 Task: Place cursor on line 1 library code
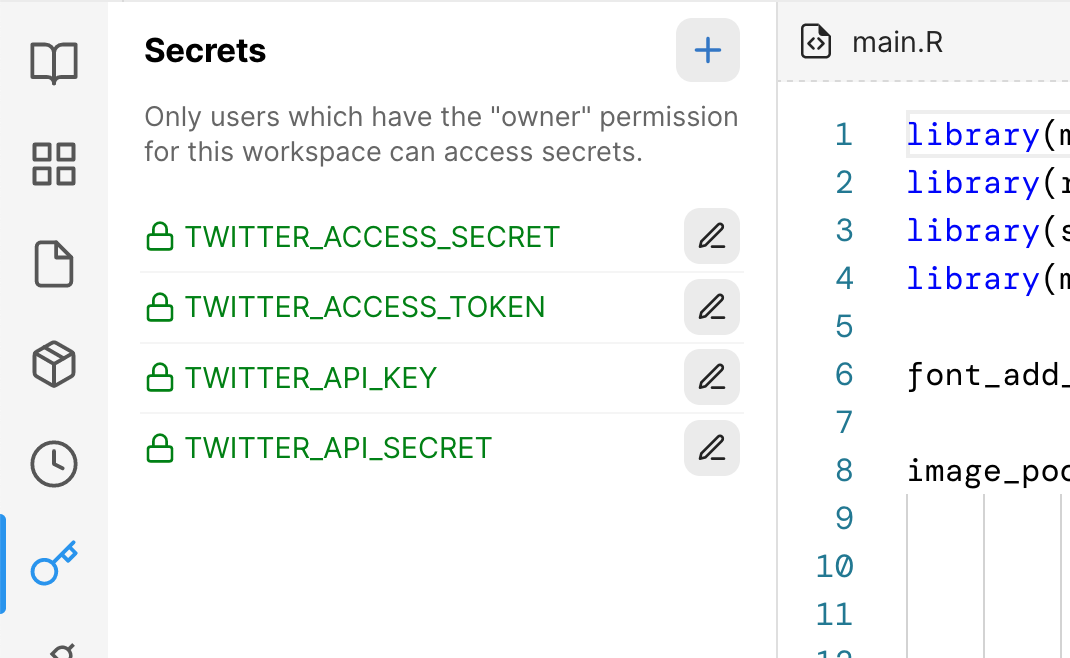coord(987,134)
